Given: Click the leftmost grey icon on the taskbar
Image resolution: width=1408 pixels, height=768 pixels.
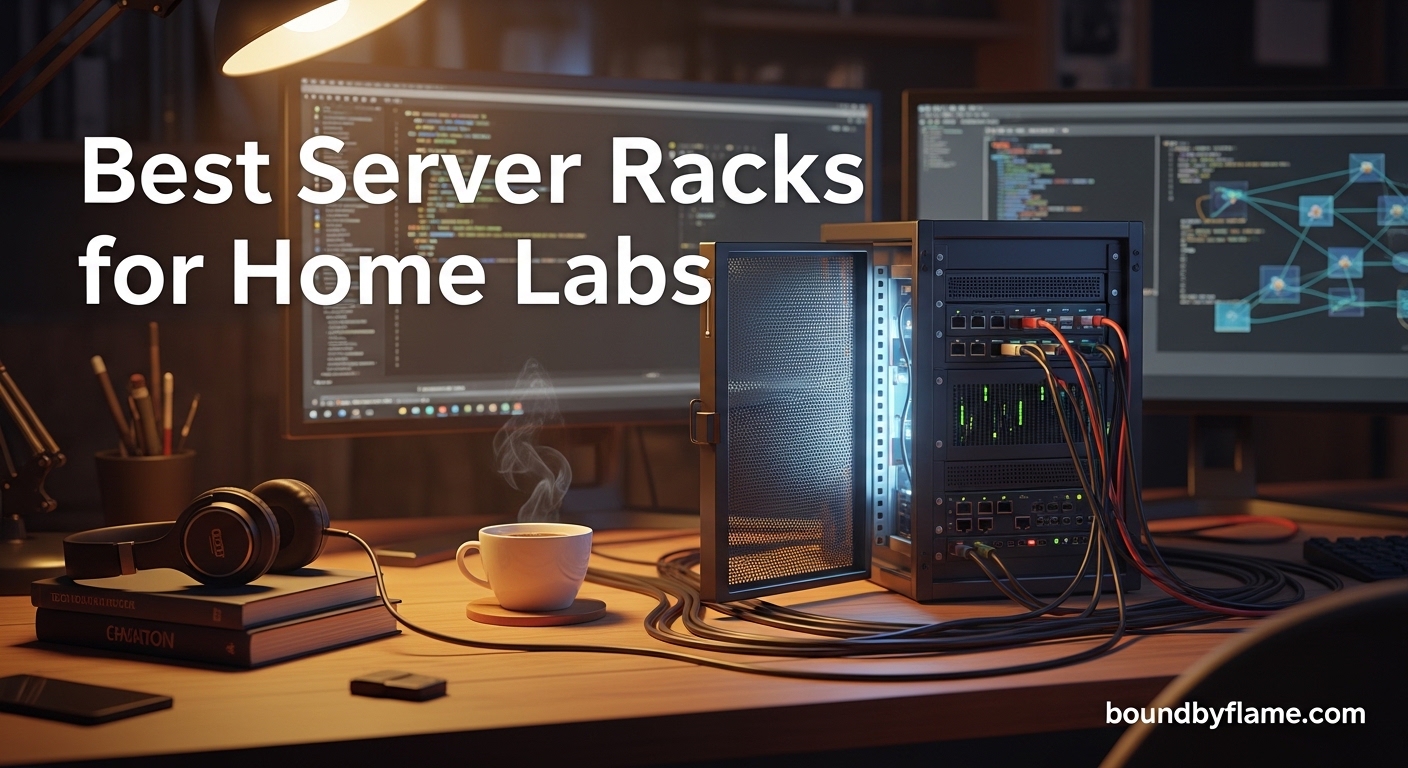Looking at the screenshot, I should coord(314,413).
